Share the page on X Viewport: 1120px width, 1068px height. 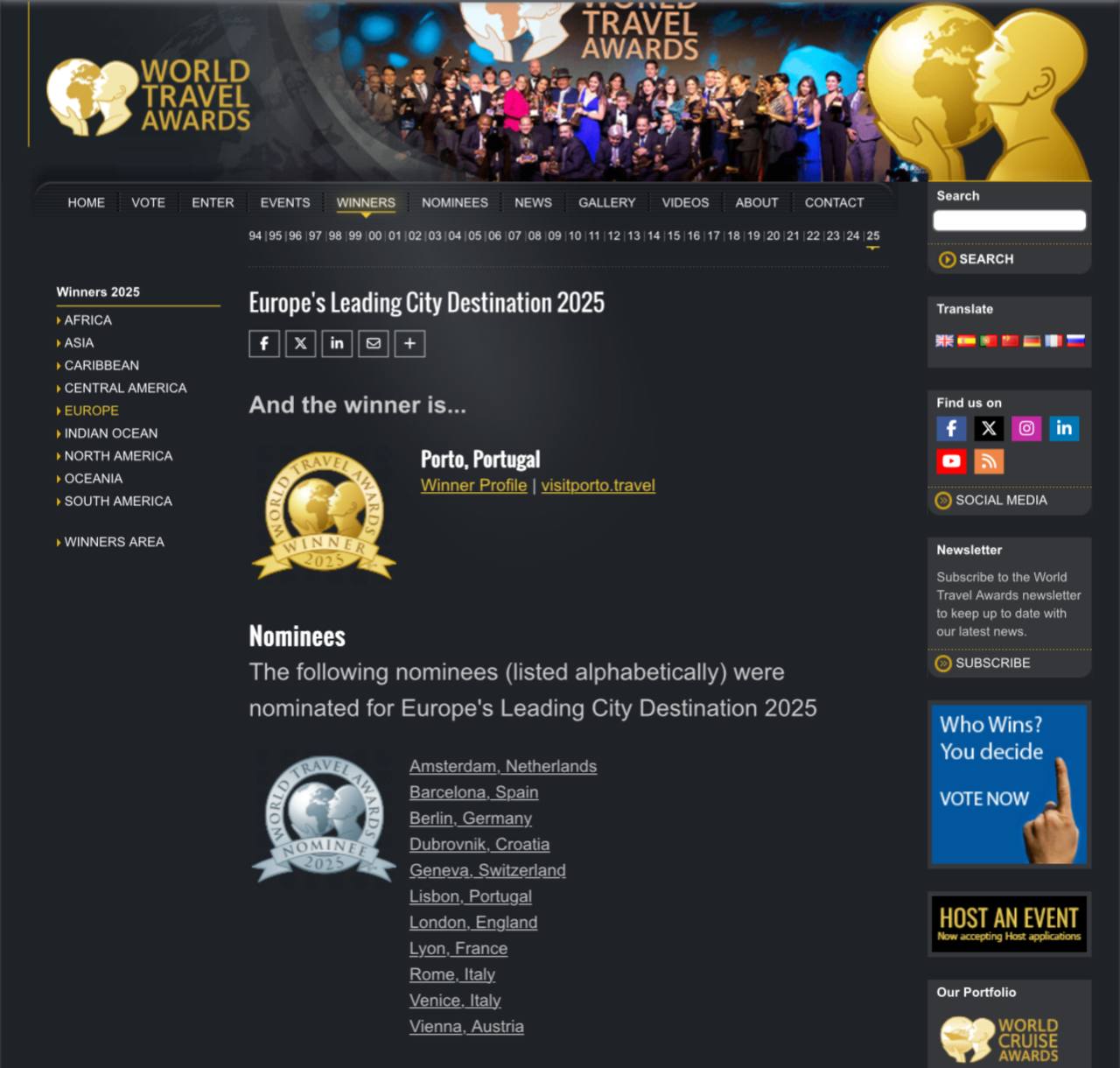tap(300, 343)
